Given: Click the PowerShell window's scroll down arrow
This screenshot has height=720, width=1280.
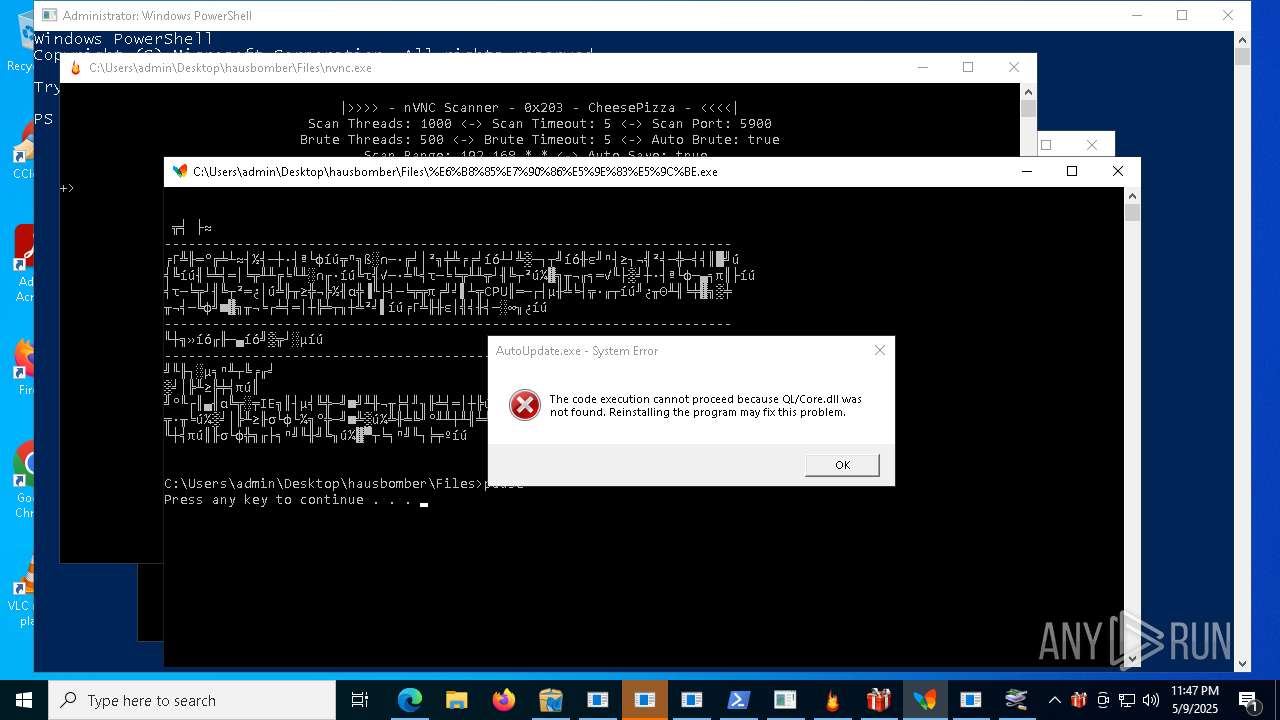Looking at the screenshot, I should coord(1242,663).
